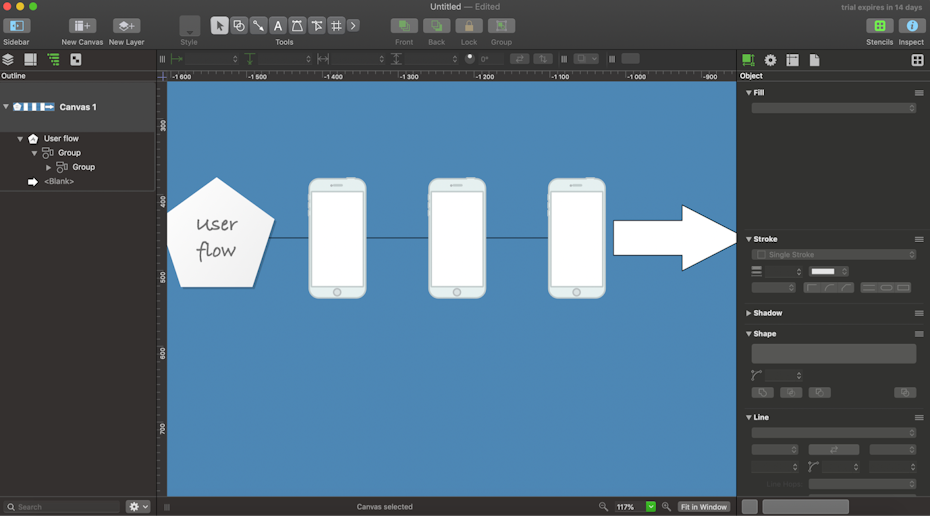Expand more tools with the chevron button
The image size is (930, 516).
(x=353, y=26)
